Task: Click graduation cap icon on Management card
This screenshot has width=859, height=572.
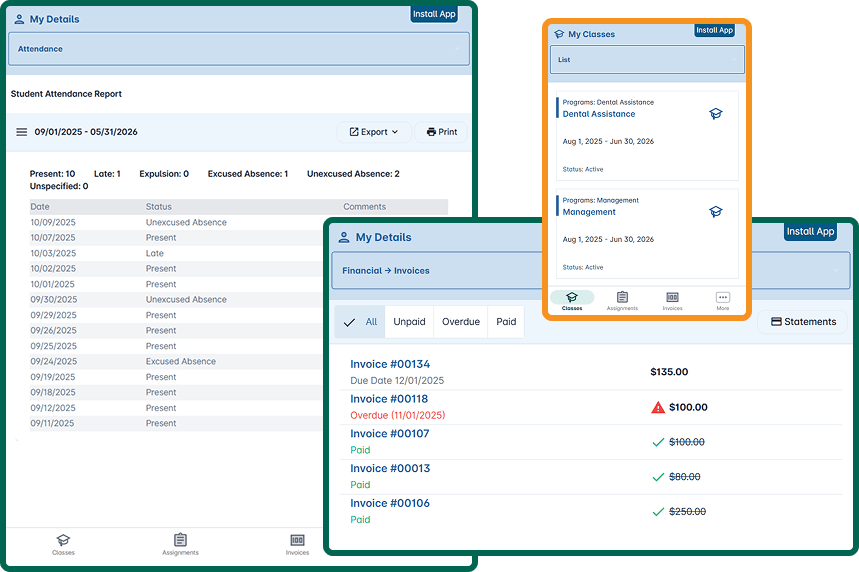Action: (x=715, y=212)
